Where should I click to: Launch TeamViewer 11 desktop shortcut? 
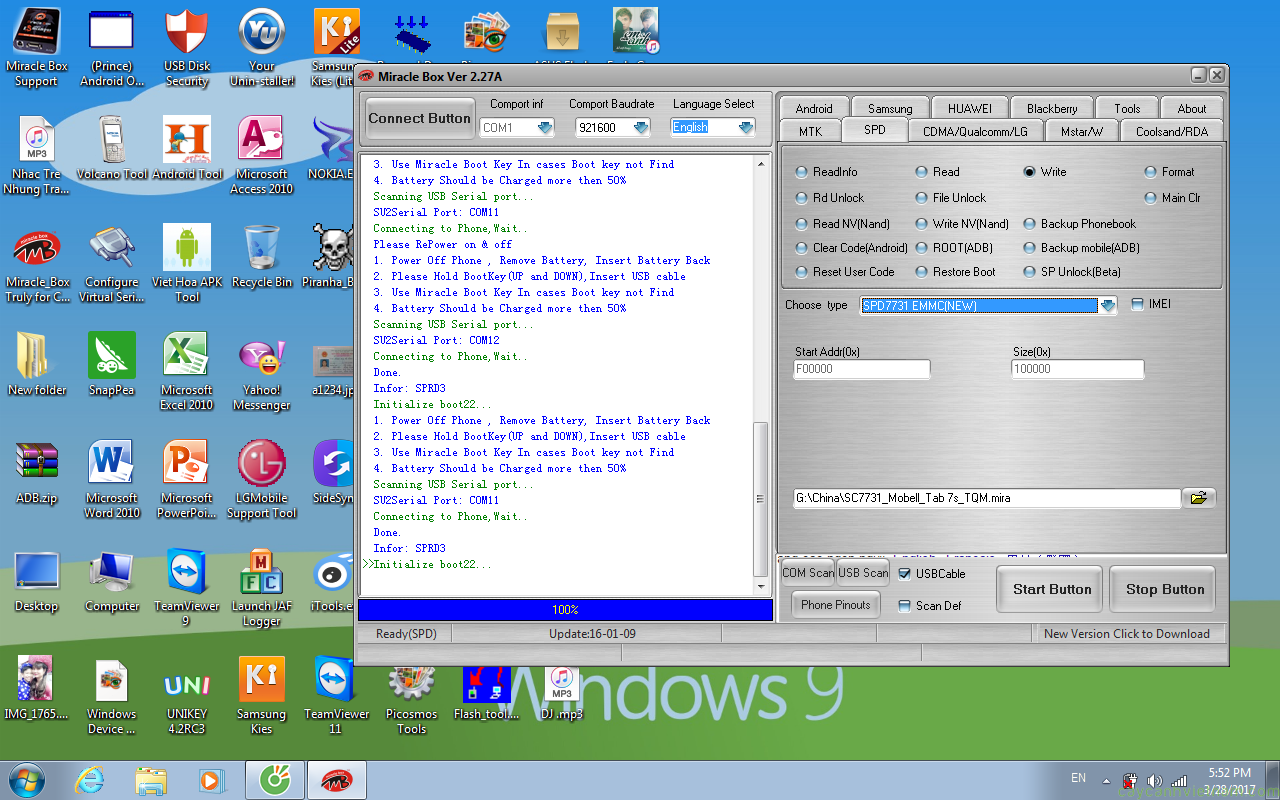[x=336, y=695]
